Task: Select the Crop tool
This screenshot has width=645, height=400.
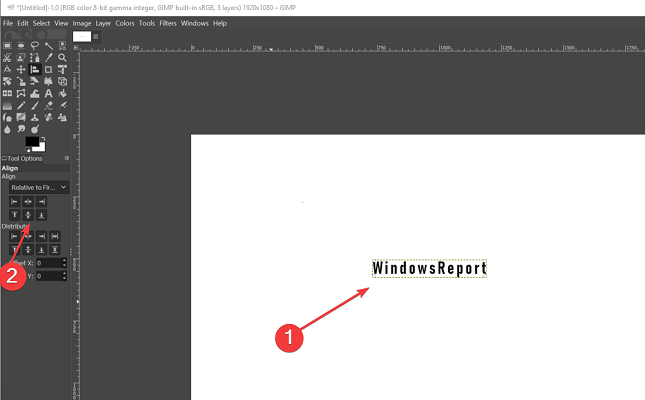Action: pyautogui.click(x=49, y=70)
